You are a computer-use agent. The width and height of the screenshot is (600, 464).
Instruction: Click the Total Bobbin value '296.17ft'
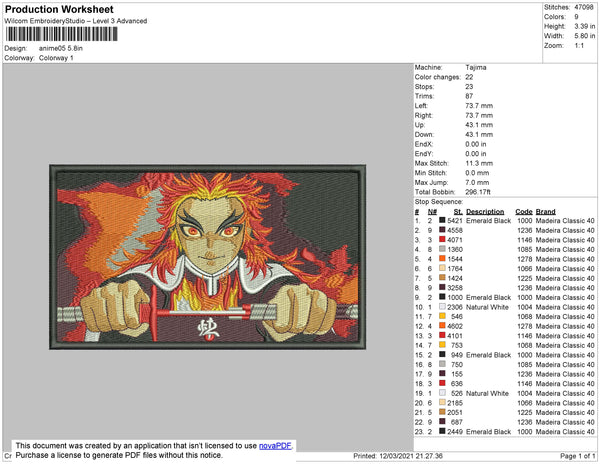(x=478, y=192)
